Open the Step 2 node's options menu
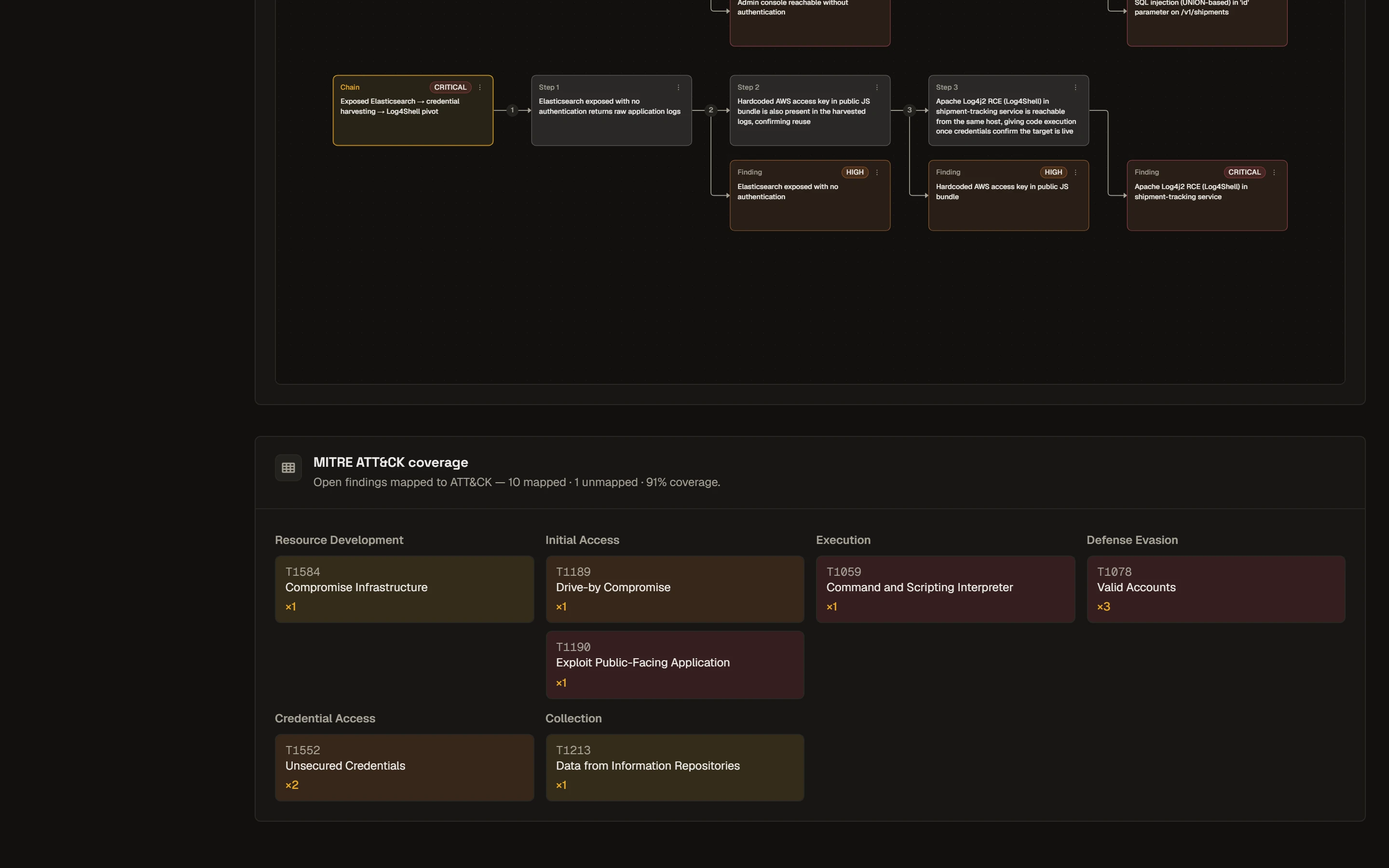1389x868 pixels. coord(877,87)
